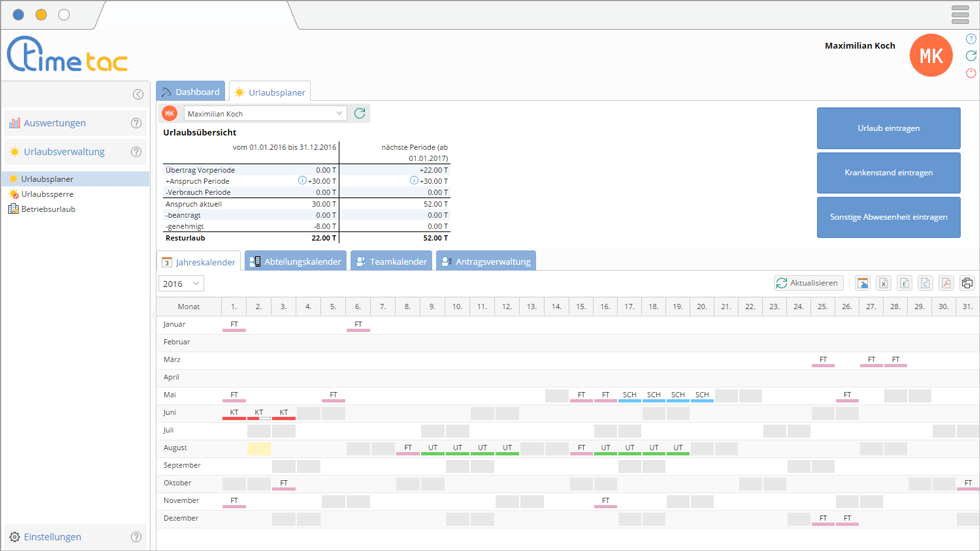The width and height of the screenshot is (980, 551).
Task: Click help icon next to Auswertungen
Action: pyautogui.click(x=136, y=123)
